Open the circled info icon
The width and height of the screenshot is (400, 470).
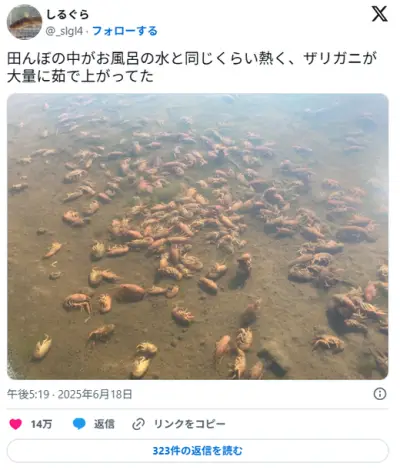(380, 394)
